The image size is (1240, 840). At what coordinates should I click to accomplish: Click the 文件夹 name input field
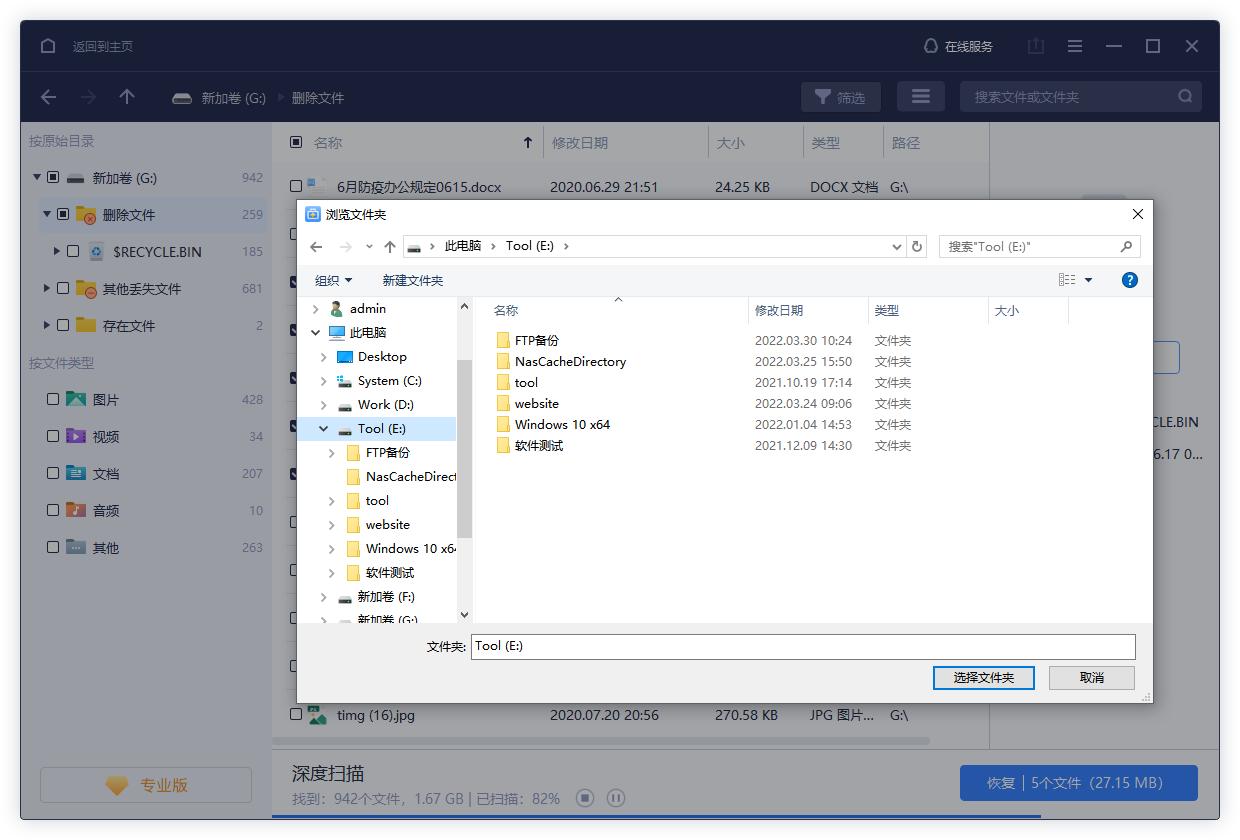tap(800, 646)
